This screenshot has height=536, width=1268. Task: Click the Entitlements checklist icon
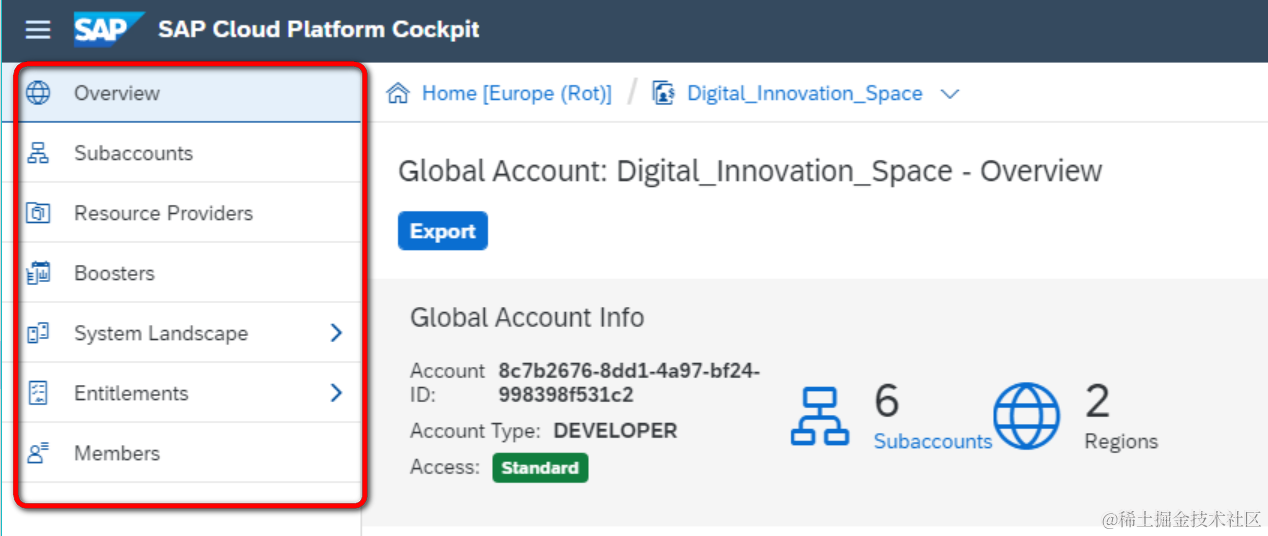38,393
